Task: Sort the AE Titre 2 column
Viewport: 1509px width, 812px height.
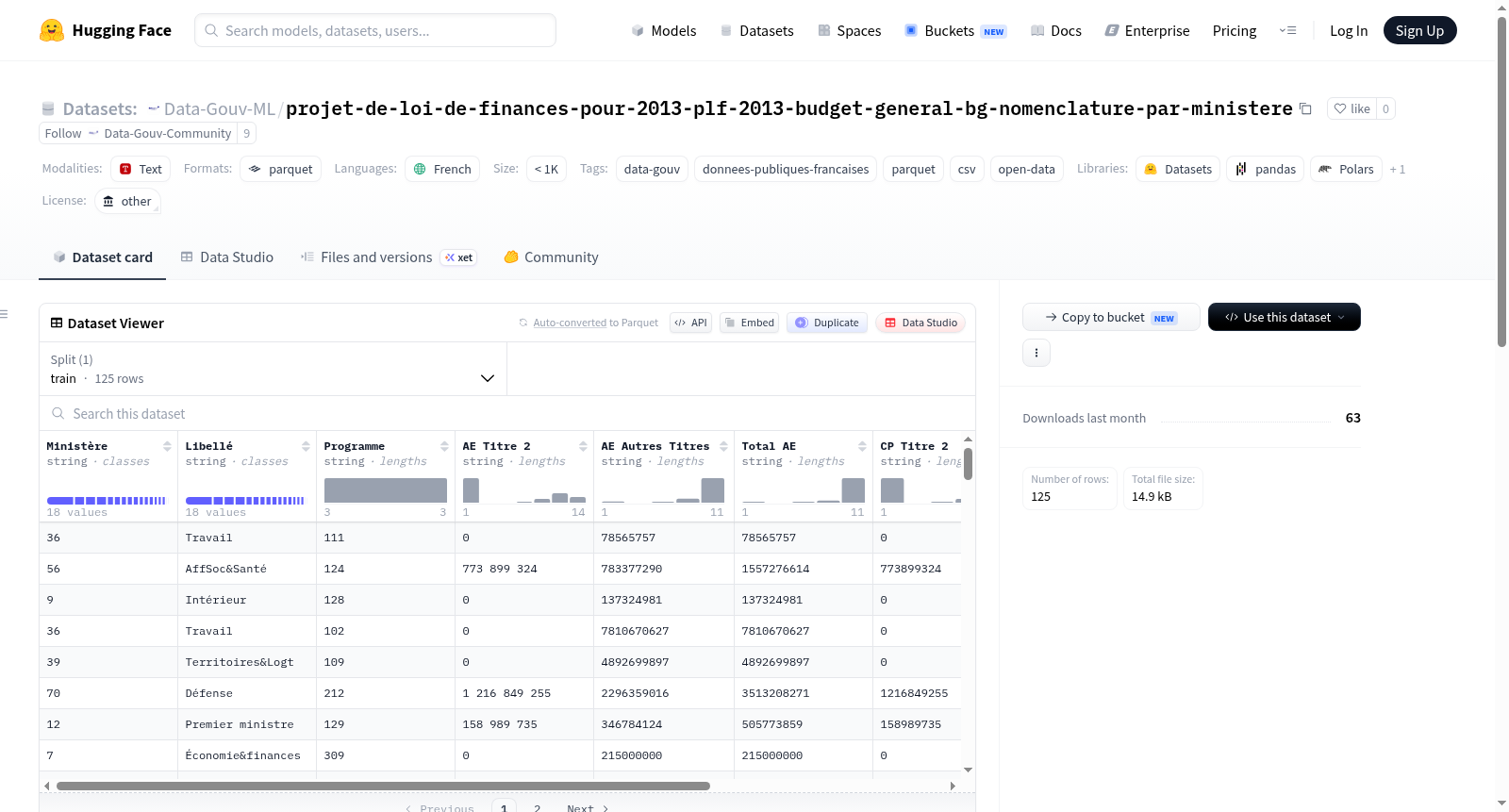Action: coord(583,446)
